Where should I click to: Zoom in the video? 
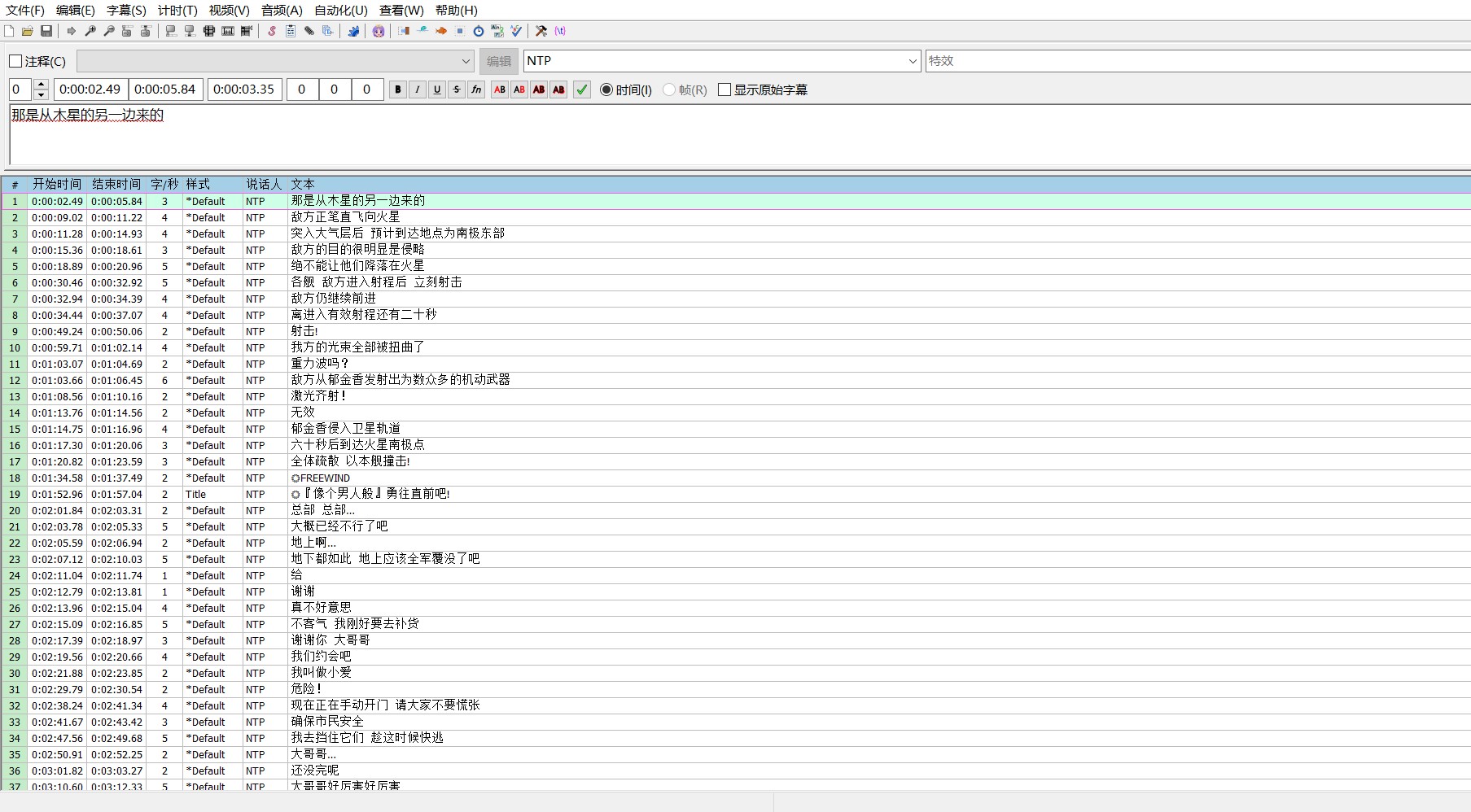click(x=90, y=31)
